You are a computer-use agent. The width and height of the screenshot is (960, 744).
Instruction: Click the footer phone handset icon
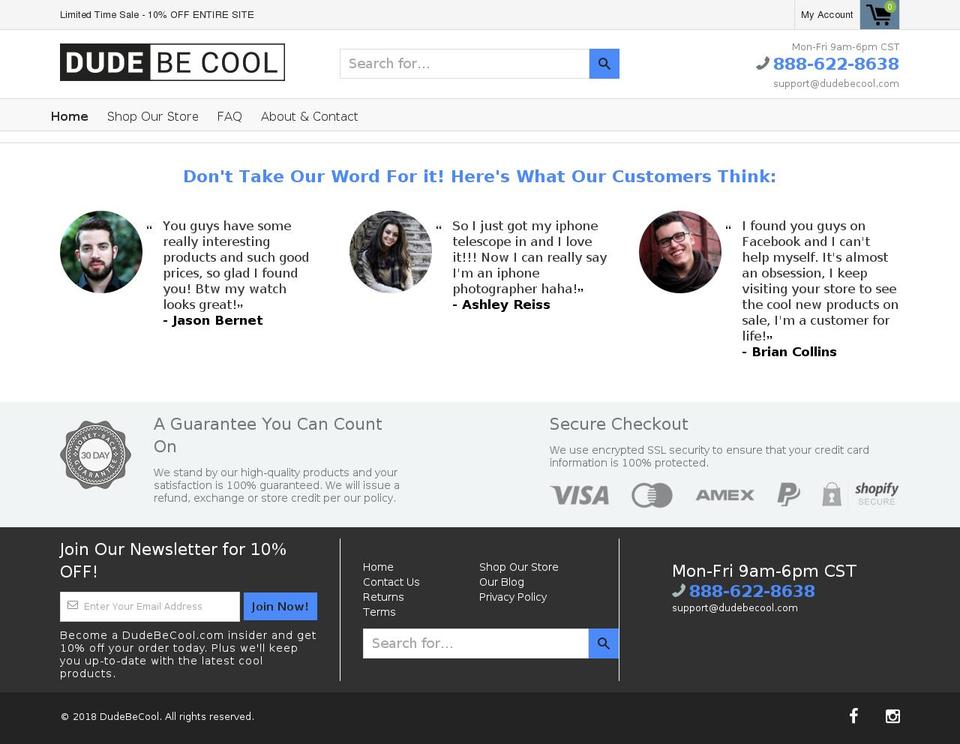click(678, 590)
